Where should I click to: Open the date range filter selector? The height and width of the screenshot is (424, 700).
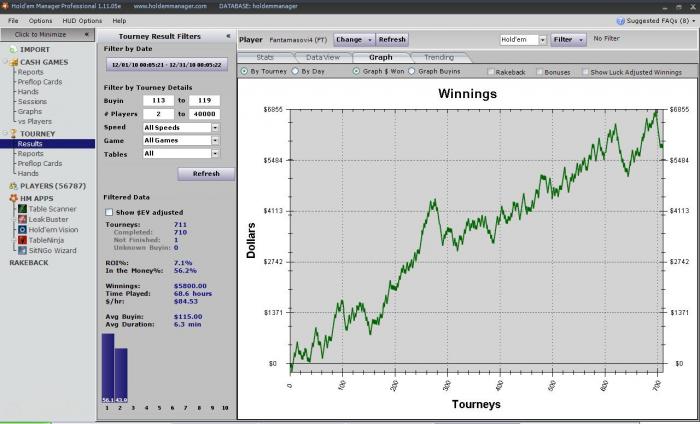click(x=167, y=65)
